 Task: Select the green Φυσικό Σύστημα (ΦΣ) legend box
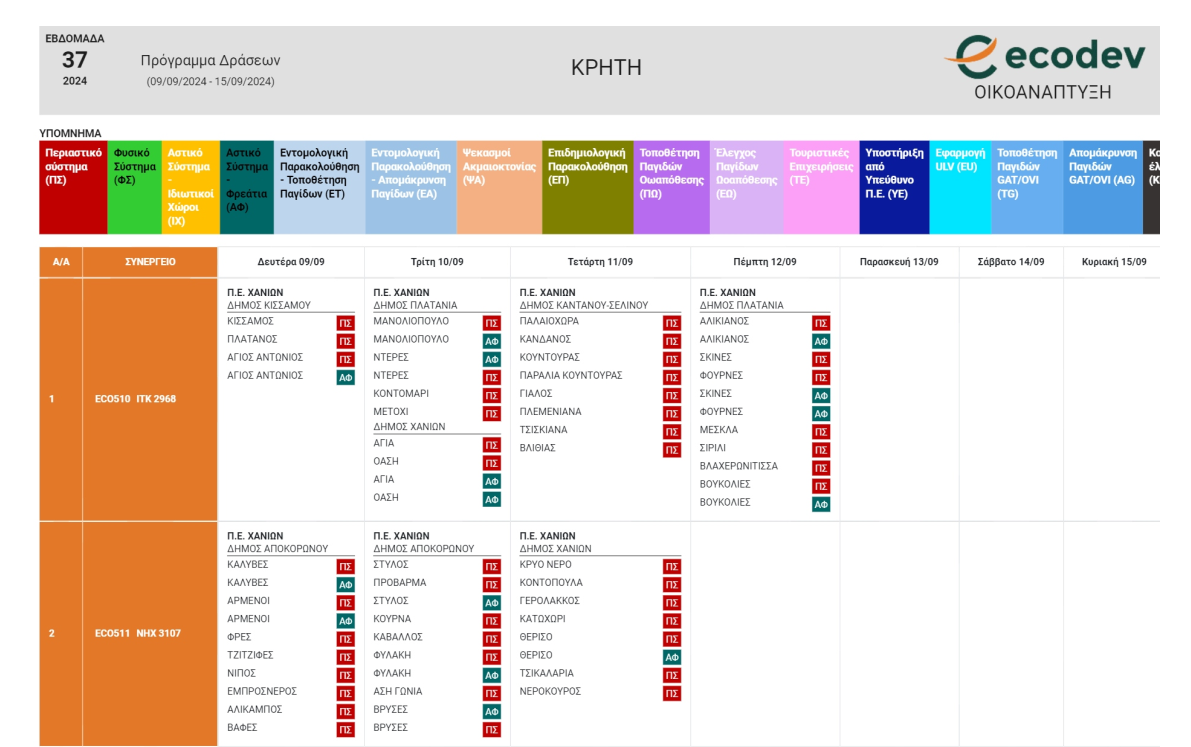click(134, 187)
